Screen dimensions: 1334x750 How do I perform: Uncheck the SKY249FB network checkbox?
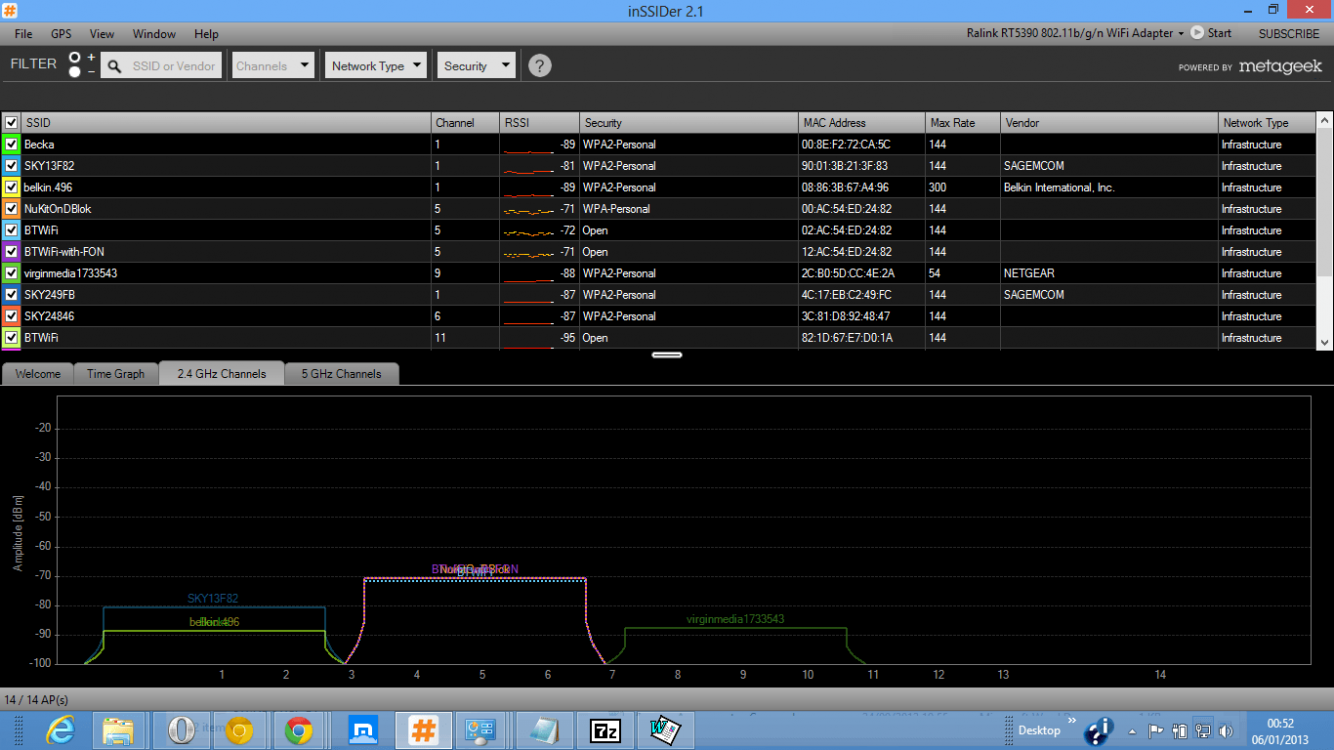pyautogui.click(x=12, y=295)
